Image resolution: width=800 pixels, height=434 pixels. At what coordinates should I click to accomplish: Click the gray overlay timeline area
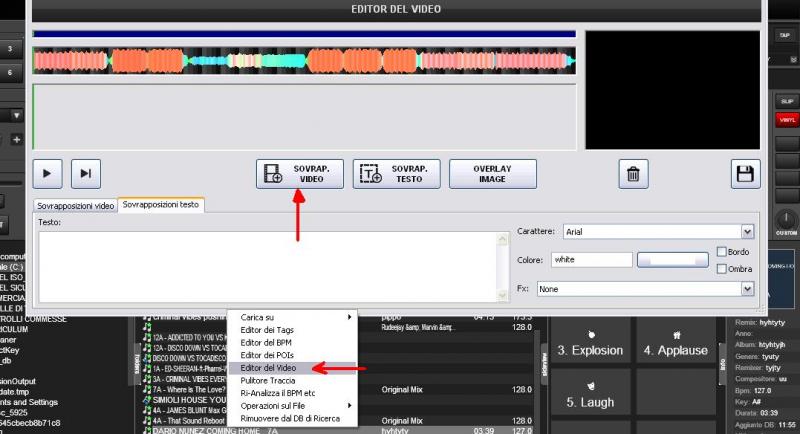(305, 117)
